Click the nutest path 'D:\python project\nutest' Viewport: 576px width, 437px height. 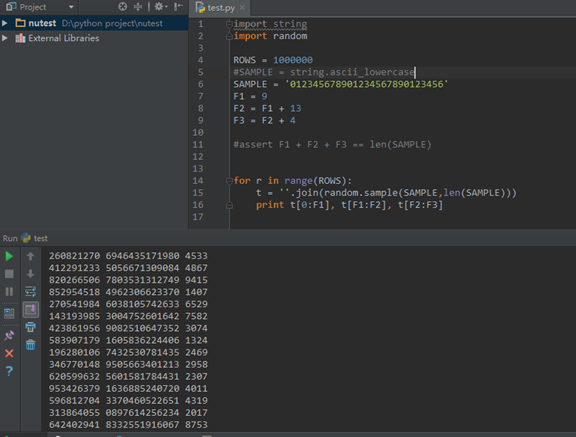click(112, 24)
